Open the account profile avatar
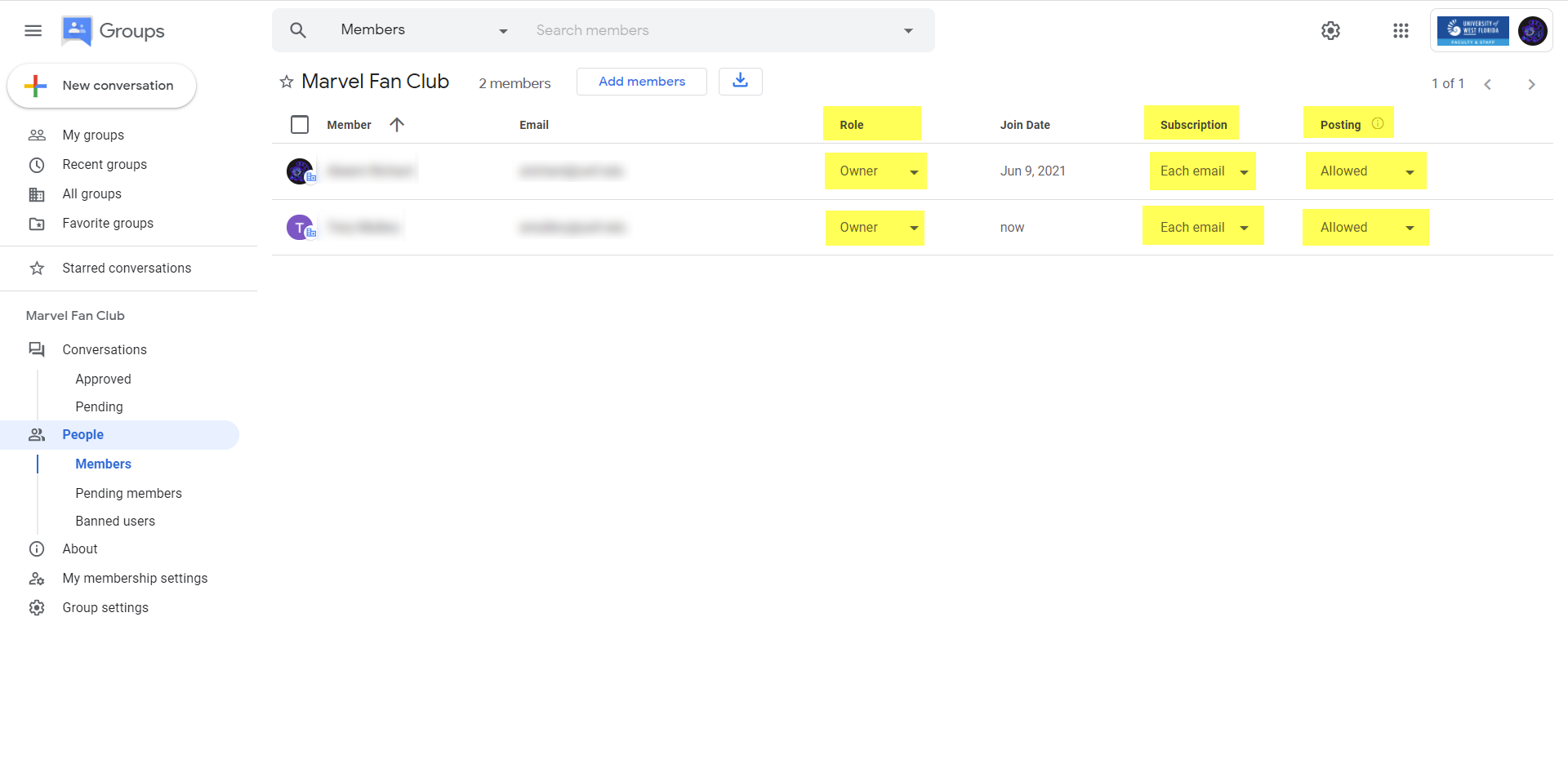The image size is (1568, 777). pyautogui.click(x=1532, y=31)
